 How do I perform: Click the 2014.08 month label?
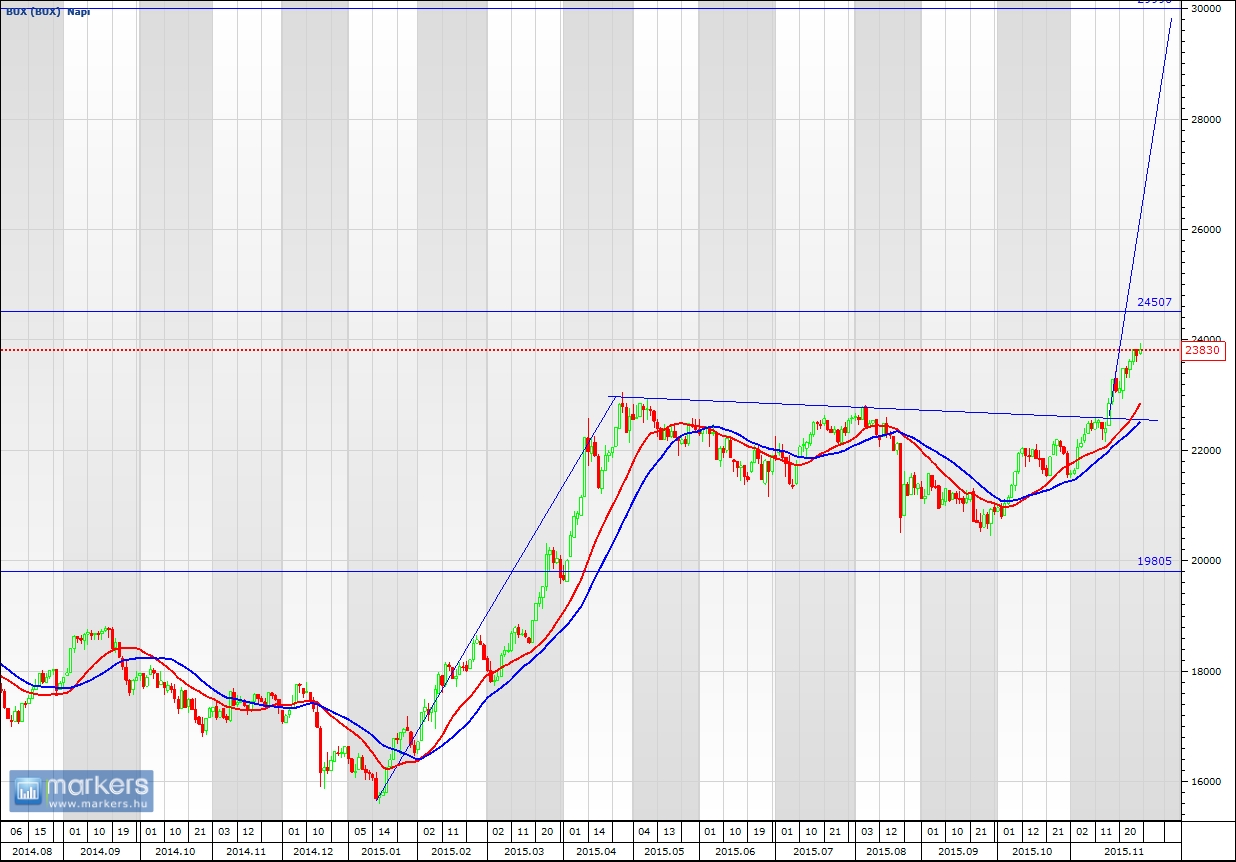point(30,851)
